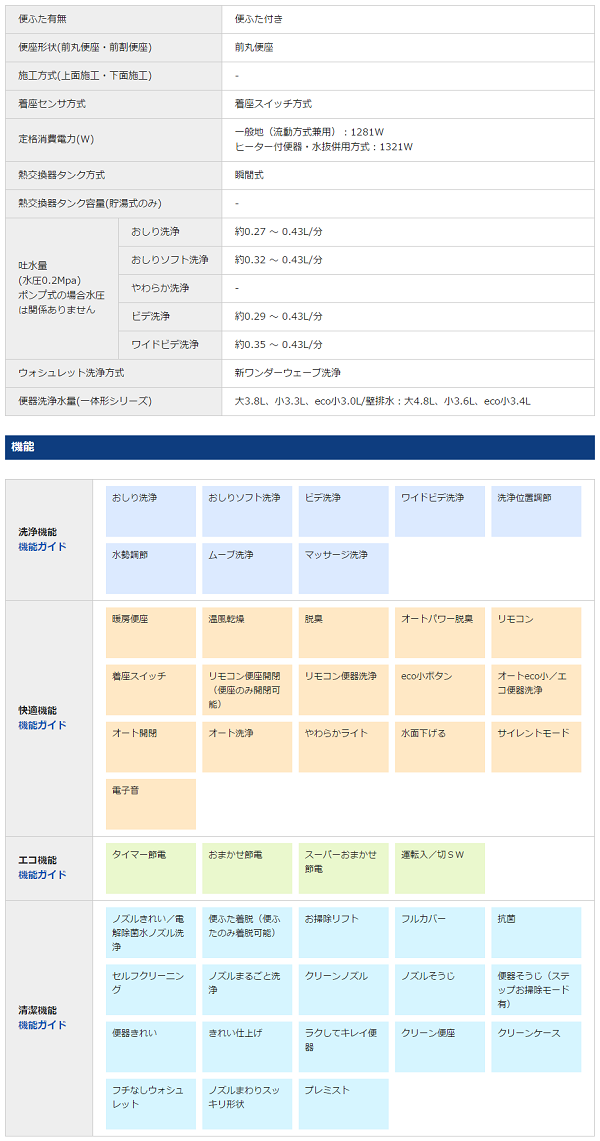Click the スーパーおまかせ節電 eco tile
This screenshot has width=600, height=1141.
click(x=343, y=868)
